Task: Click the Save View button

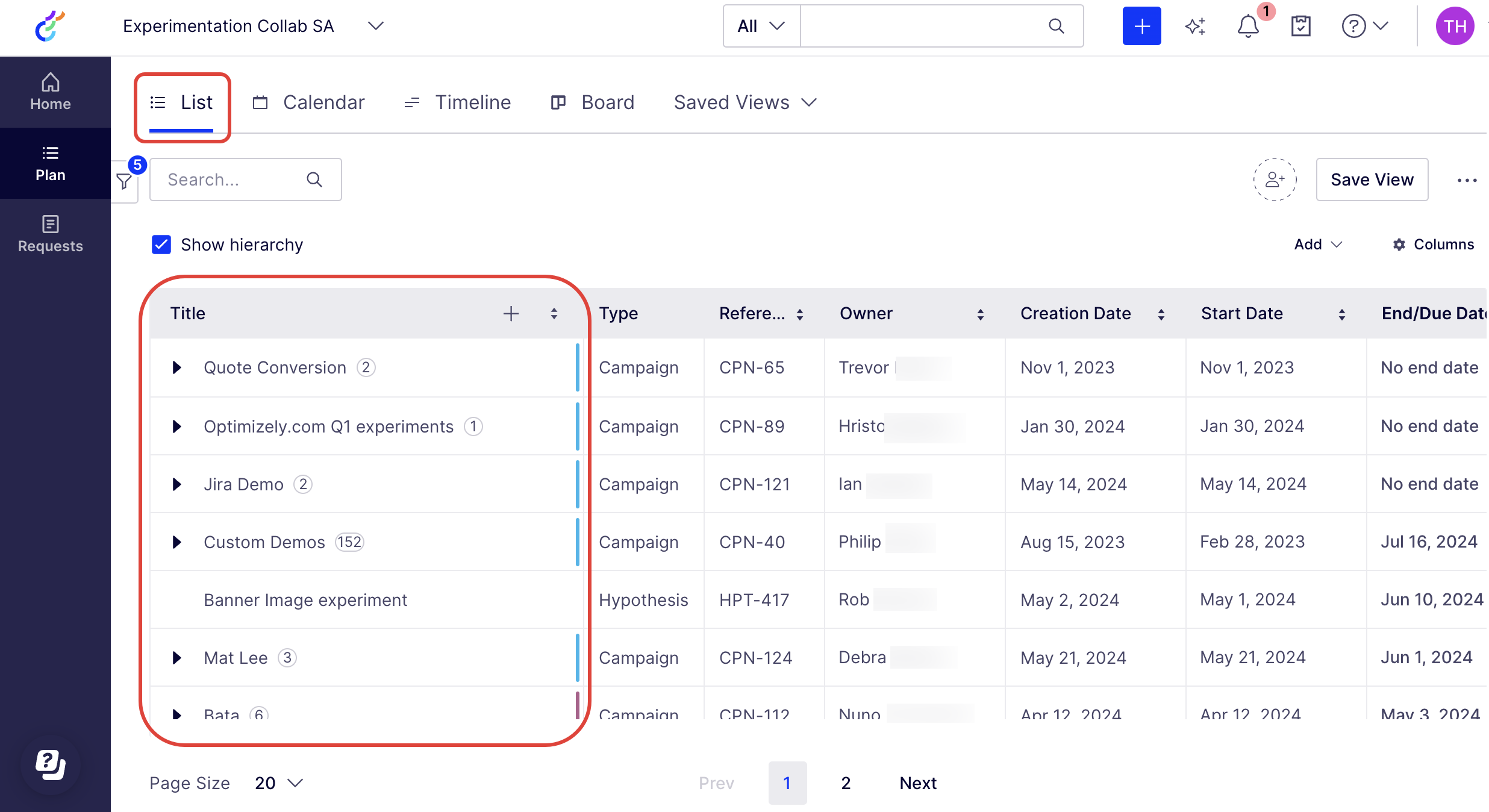Action: pyautogui.click(x=1372, y=180)
